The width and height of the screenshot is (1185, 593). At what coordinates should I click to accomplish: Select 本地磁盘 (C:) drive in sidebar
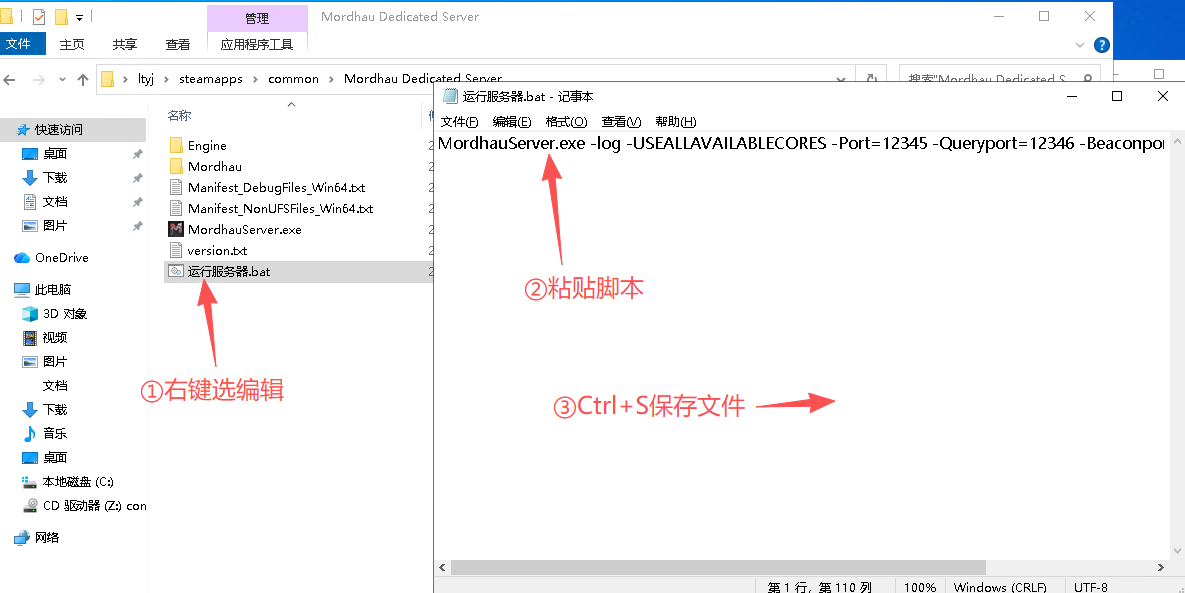77,482
